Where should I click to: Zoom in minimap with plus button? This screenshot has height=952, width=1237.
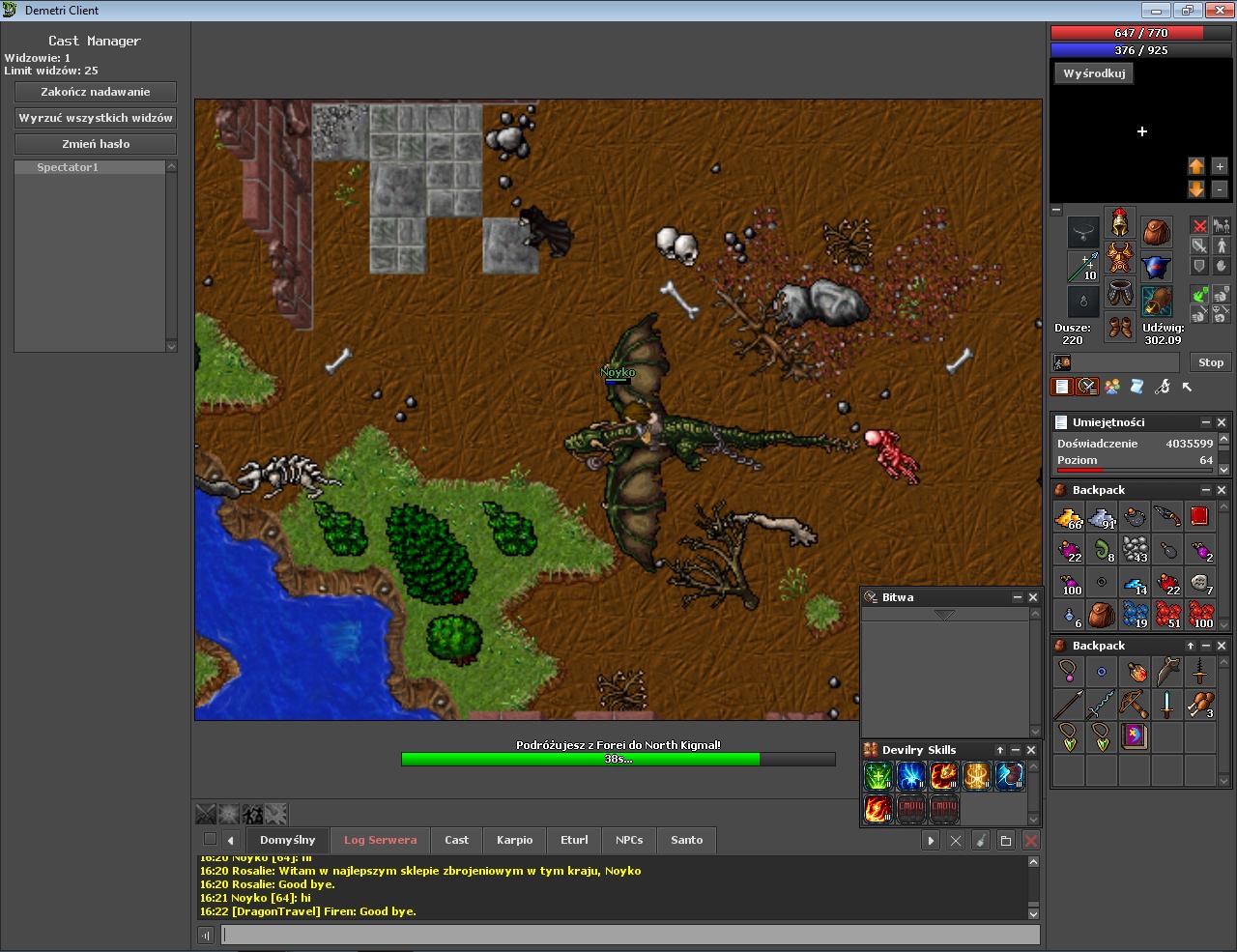click(x=1220, y=166)
